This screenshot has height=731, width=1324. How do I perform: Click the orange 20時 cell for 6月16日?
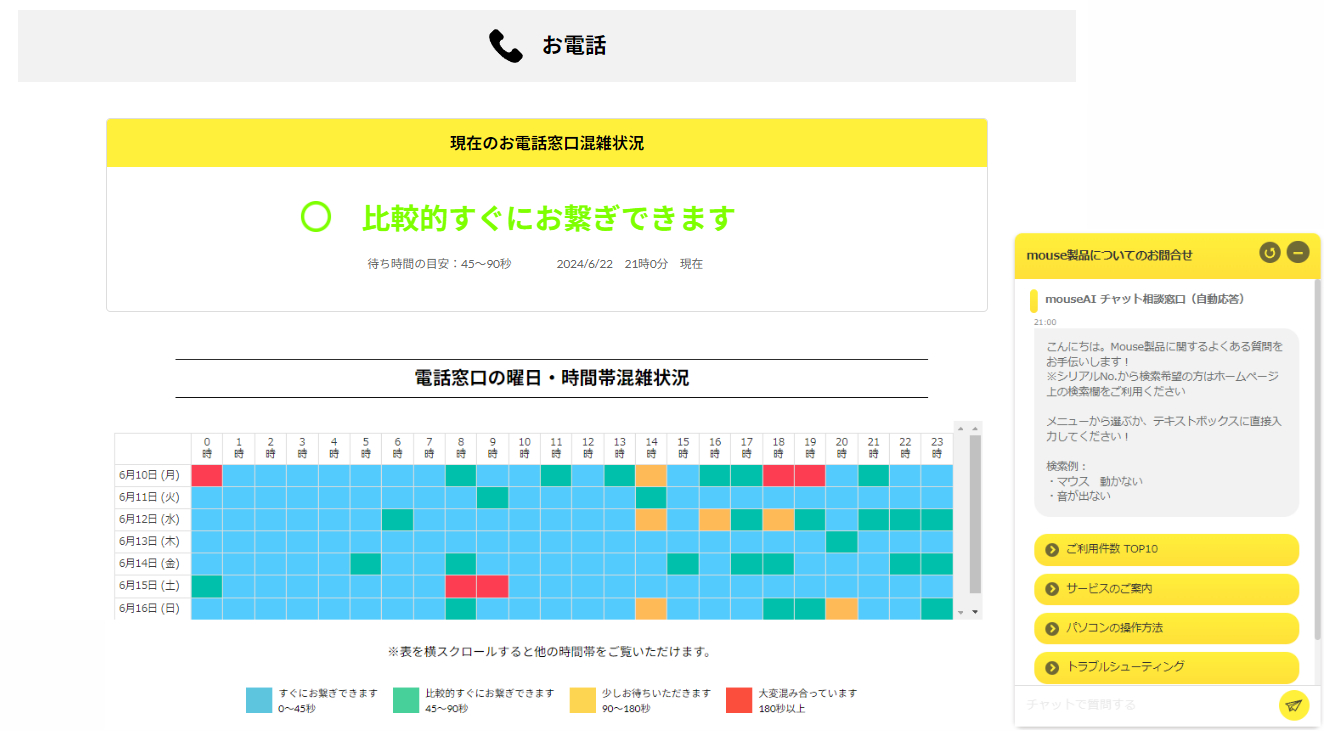click(x=841, y=608)
